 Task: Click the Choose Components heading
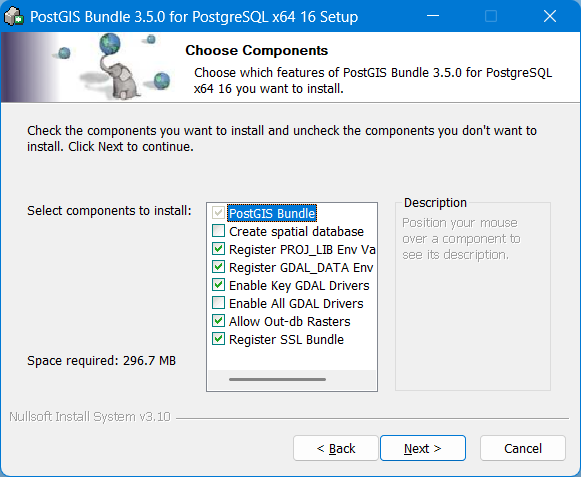coord(257,50)
